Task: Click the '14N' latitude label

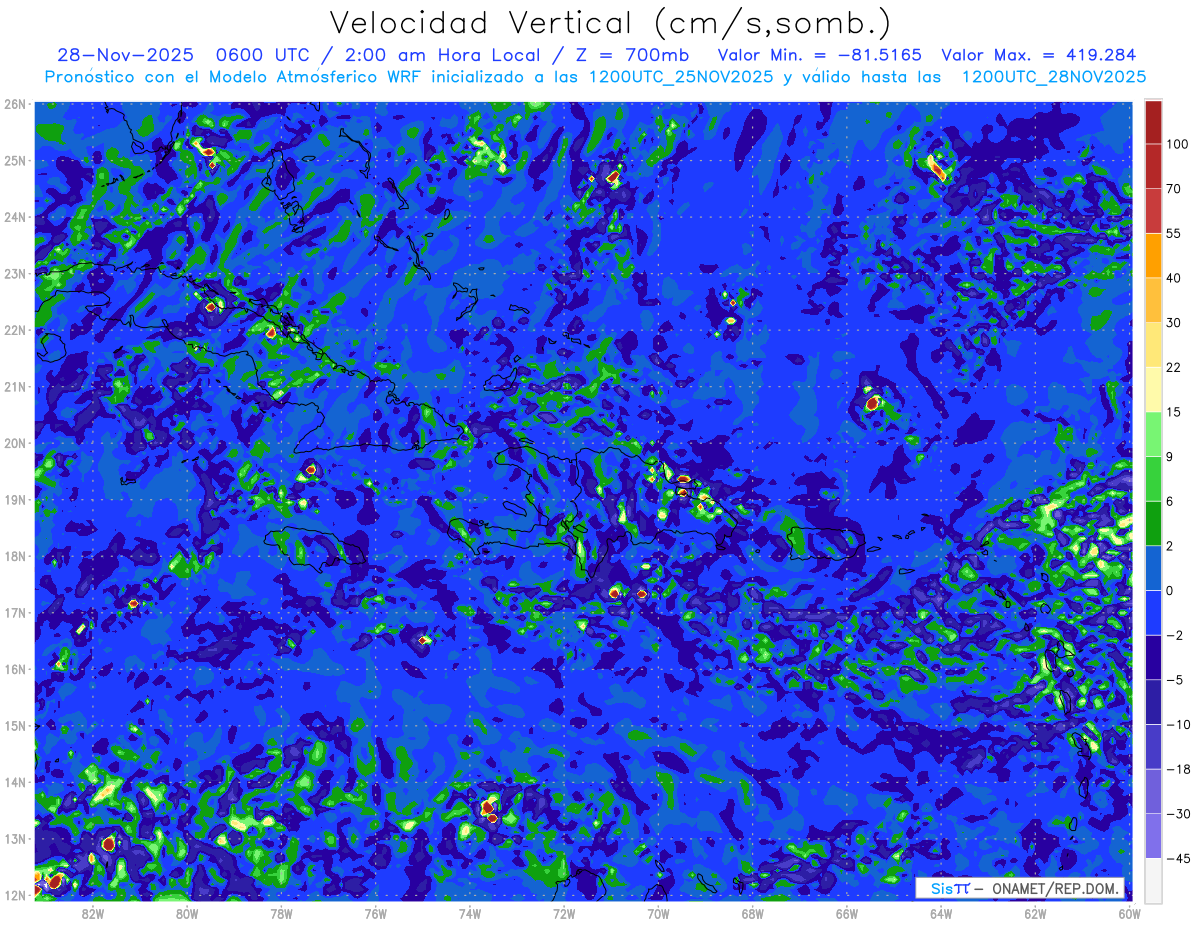Action: (14, 783)
